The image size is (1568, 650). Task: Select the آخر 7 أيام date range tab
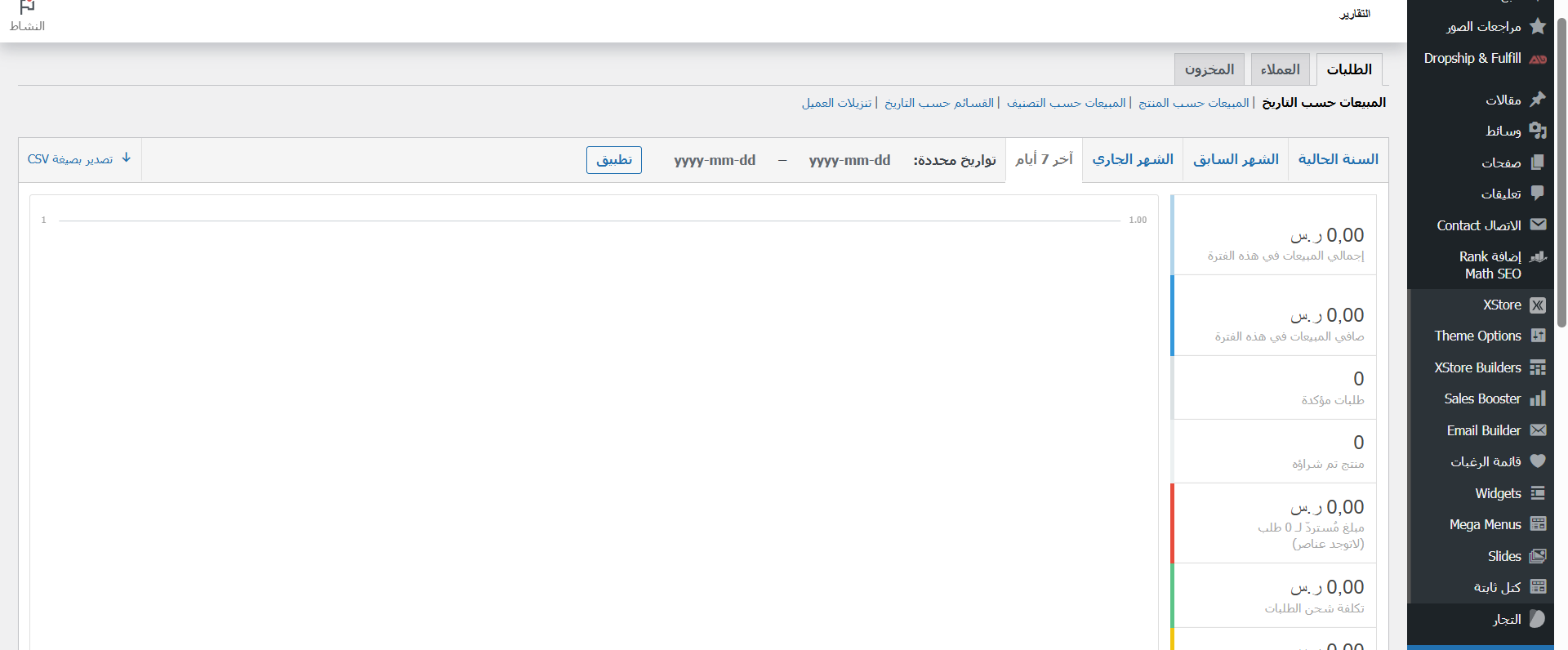1045,160
